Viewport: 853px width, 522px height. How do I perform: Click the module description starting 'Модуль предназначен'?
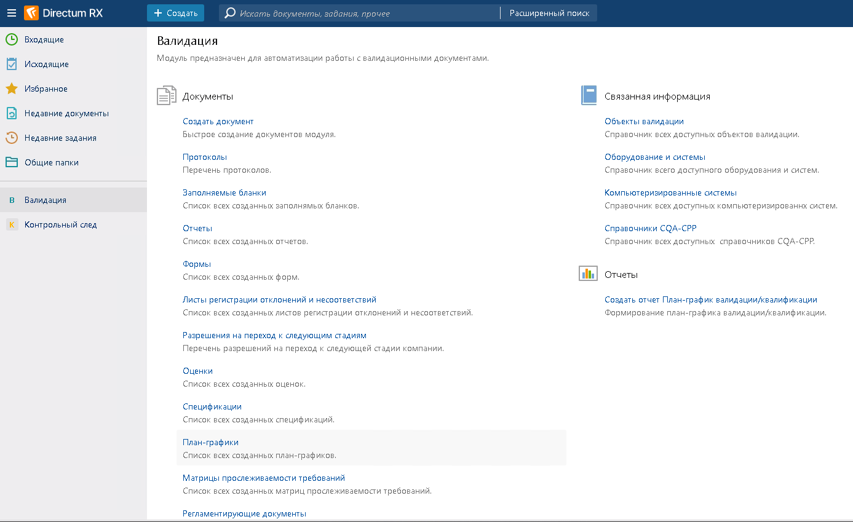[x=323, y=58]
